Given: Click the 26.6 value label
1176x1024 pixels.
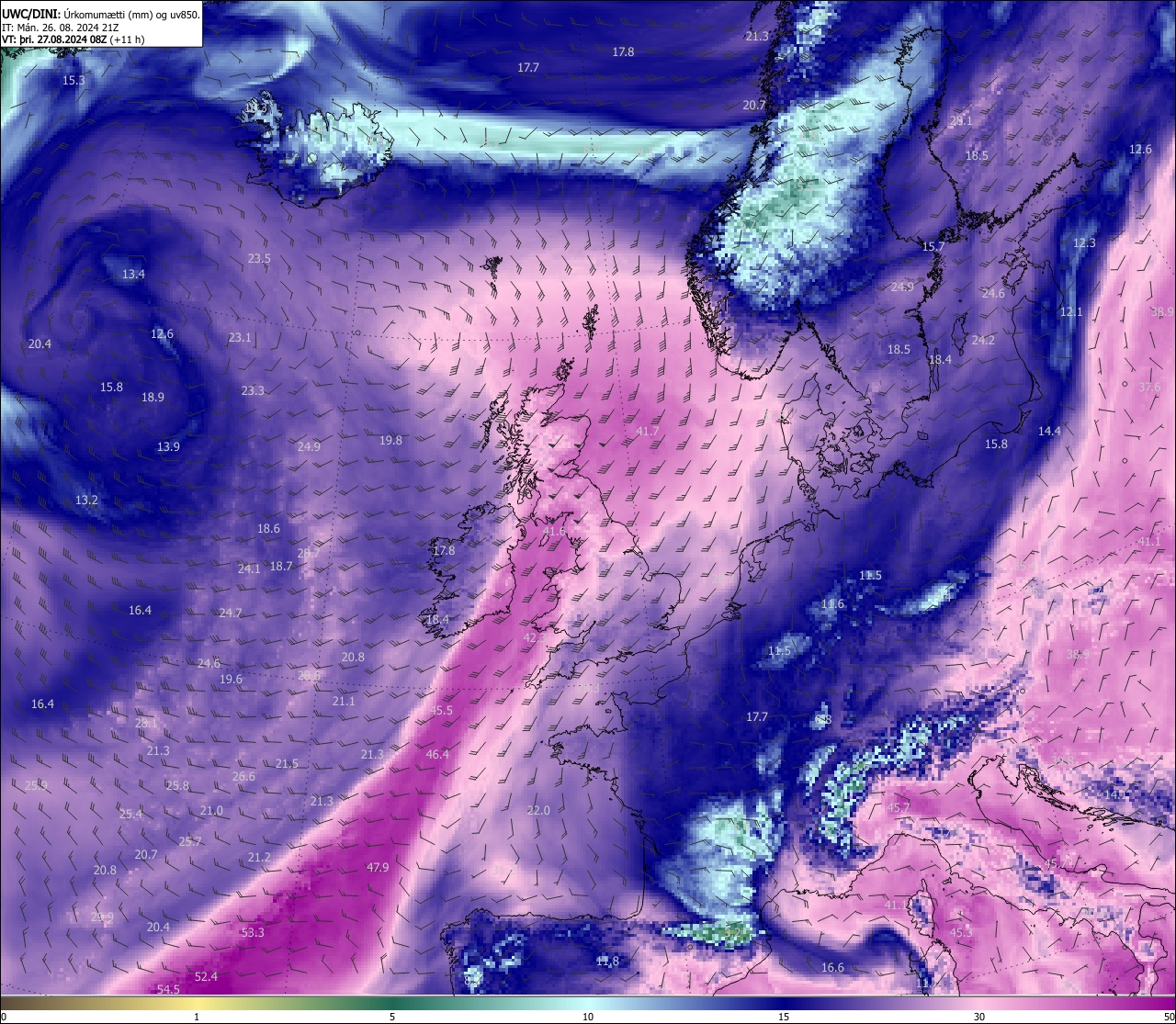Looking at the screenshot, I should click(243, 777).
